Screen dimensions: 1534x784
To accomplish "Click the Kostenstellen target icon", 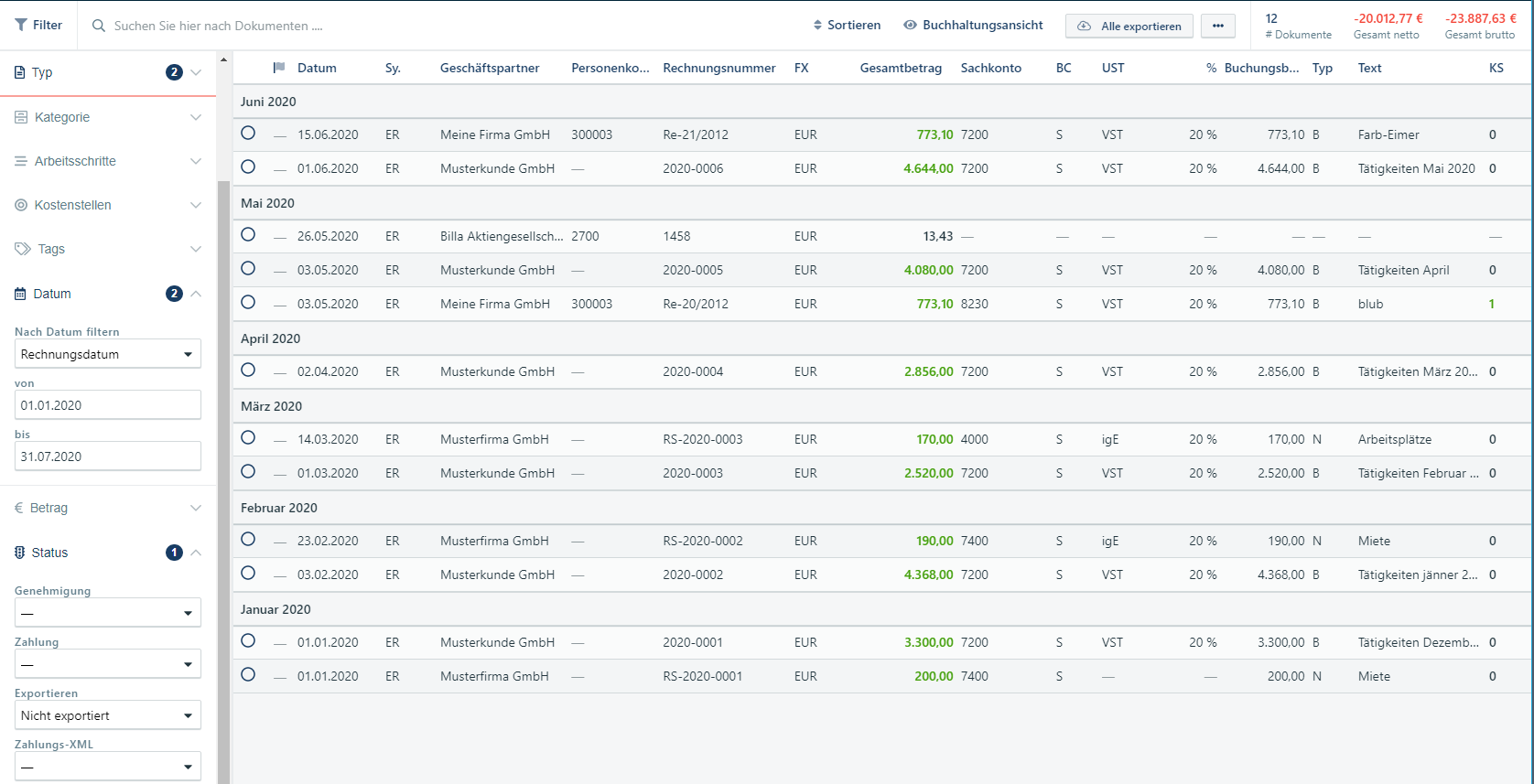I will 21,205.
